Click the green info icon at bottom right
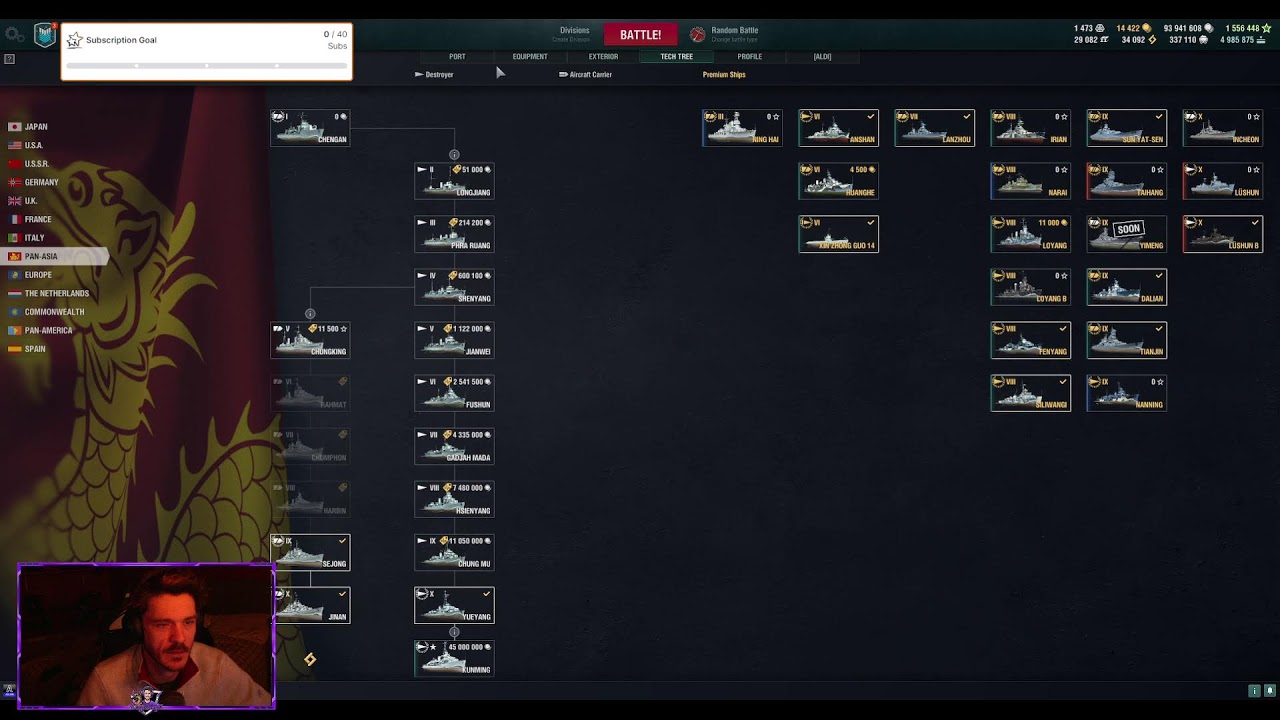1280x720 pixels. [1254, 691]
